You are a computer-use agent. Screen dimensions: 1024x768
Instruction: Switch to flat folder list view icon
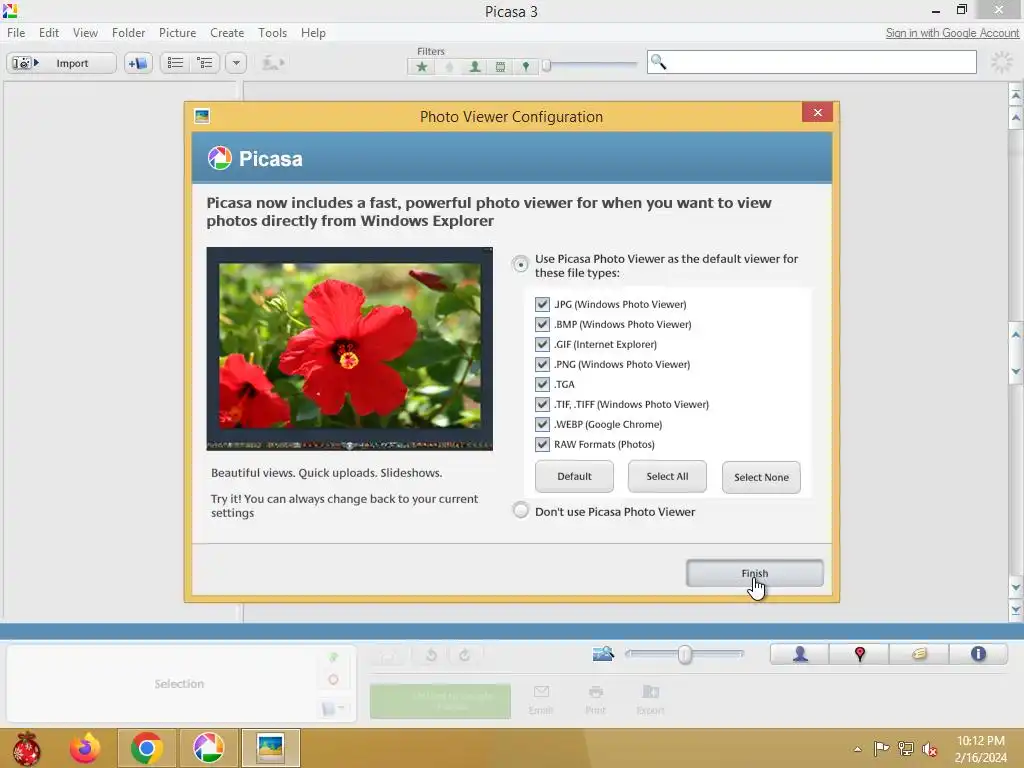tap(175, 63)
